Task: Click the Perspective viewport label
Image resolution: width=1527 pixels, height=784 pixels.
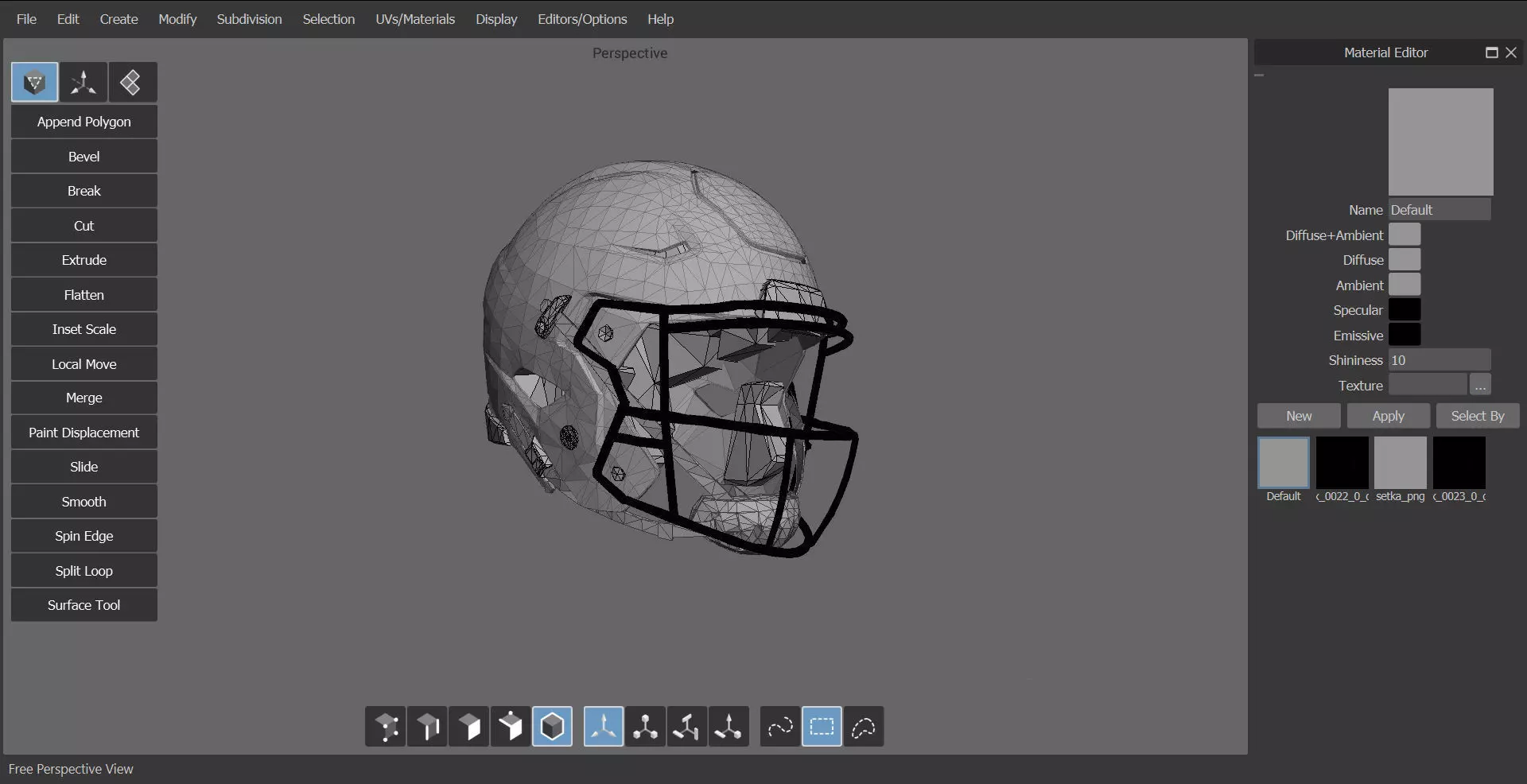Action: point(630,53)
